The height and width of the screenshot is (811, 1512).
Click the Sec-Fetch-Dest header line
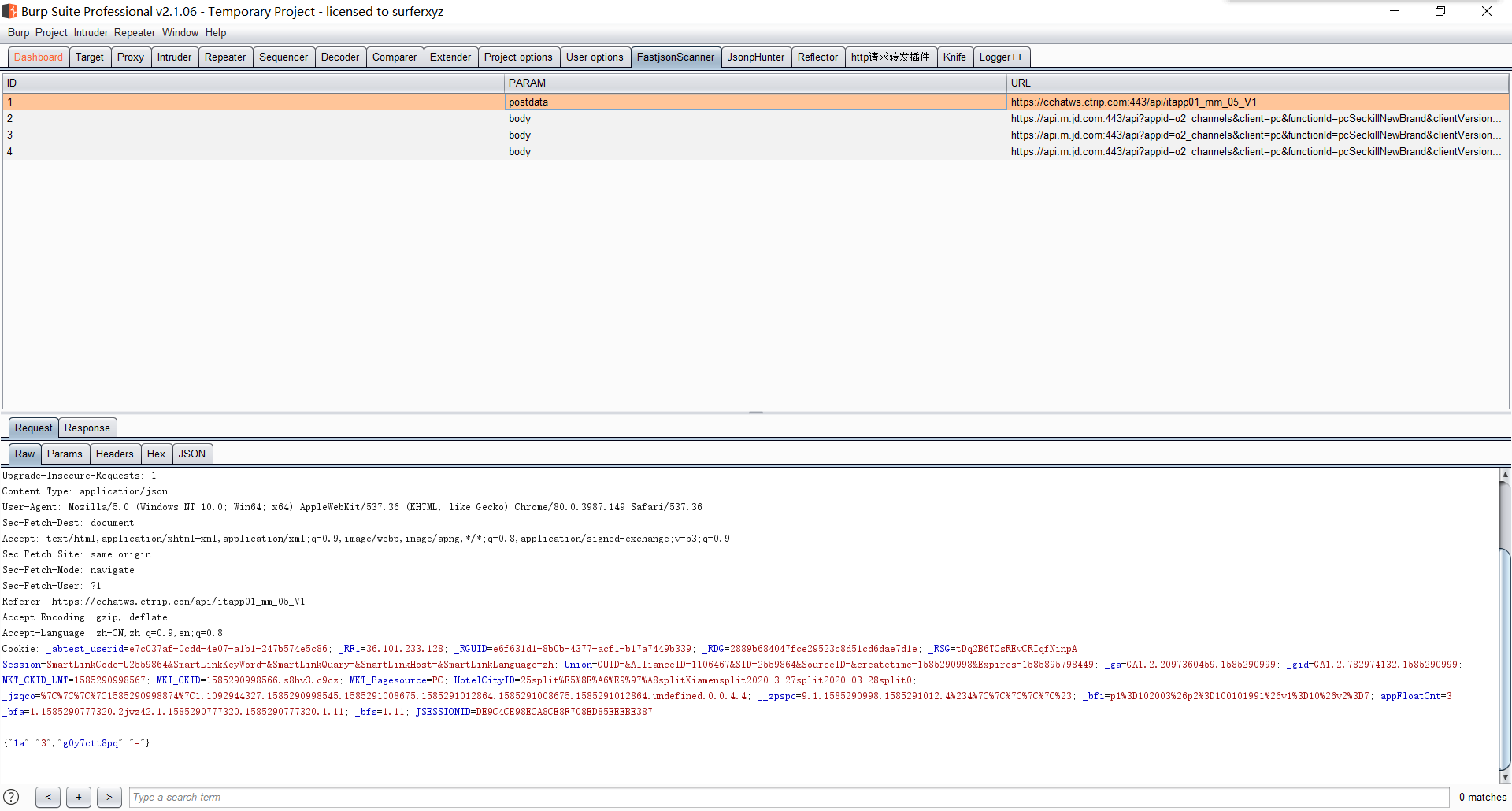(x=69, y=522)
